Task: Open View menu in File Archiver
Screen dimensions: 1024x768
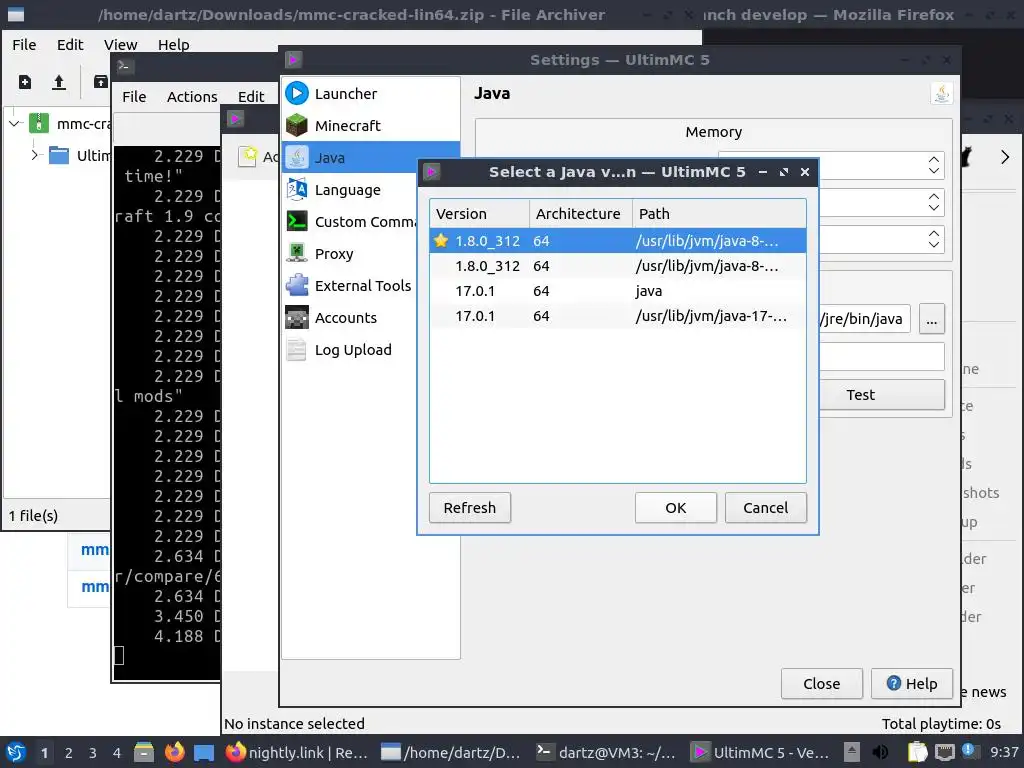Action: [120, 44]
